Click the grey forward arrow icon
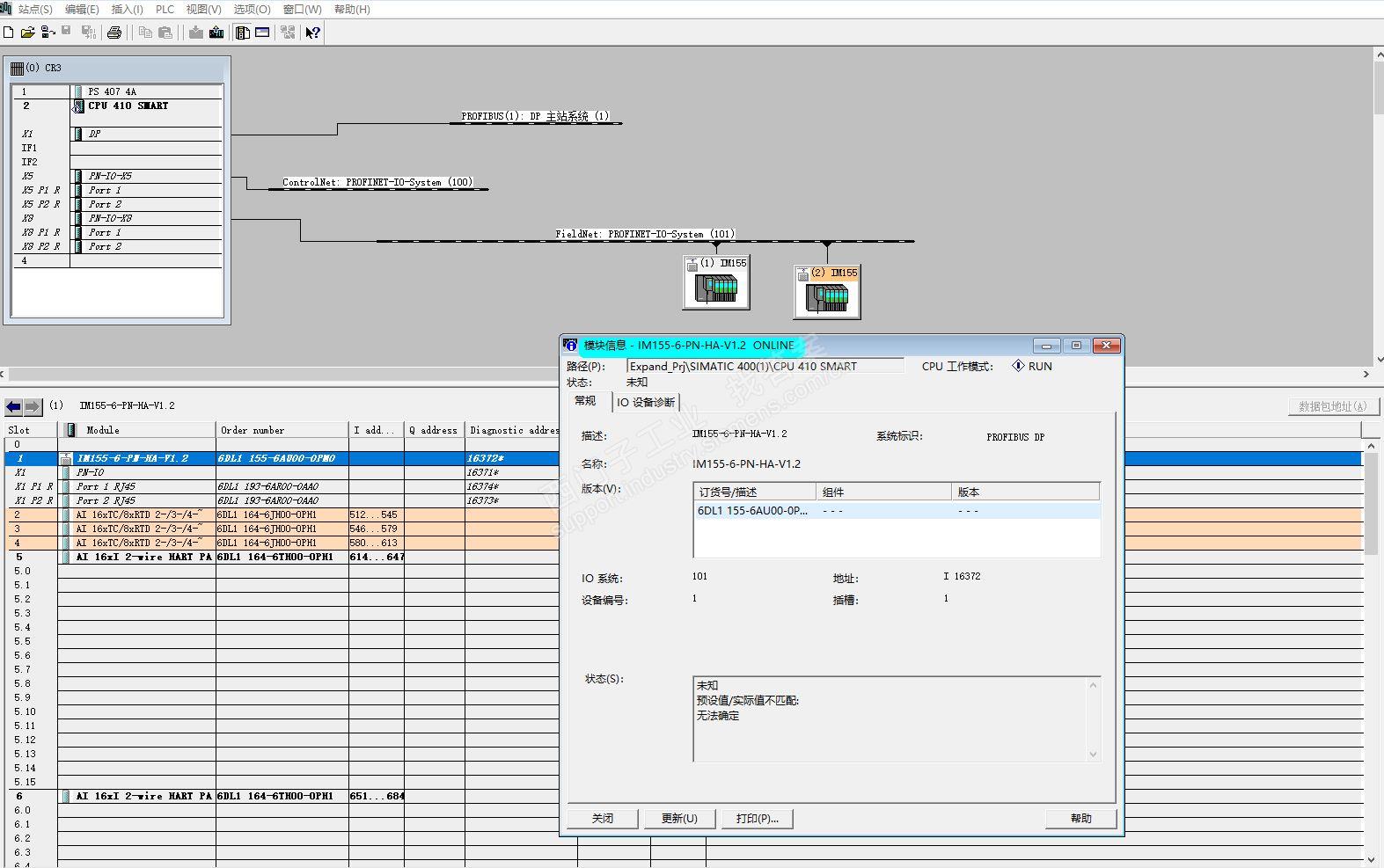Image resolution: width=1384 pixels, height=868 pixels. (x=33, y=406)
